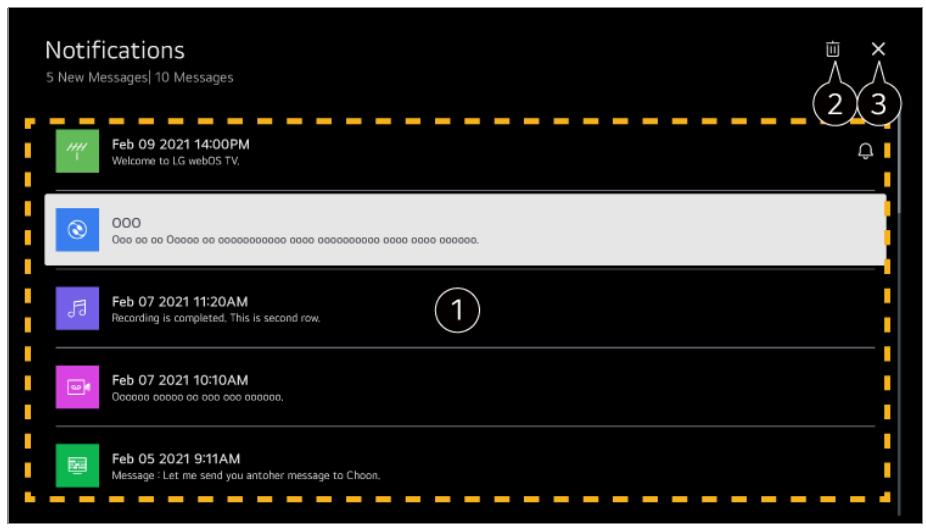Screen dimensions: 926x529
Task: Close the Notifications panel with the X
Action: [878, 49]
